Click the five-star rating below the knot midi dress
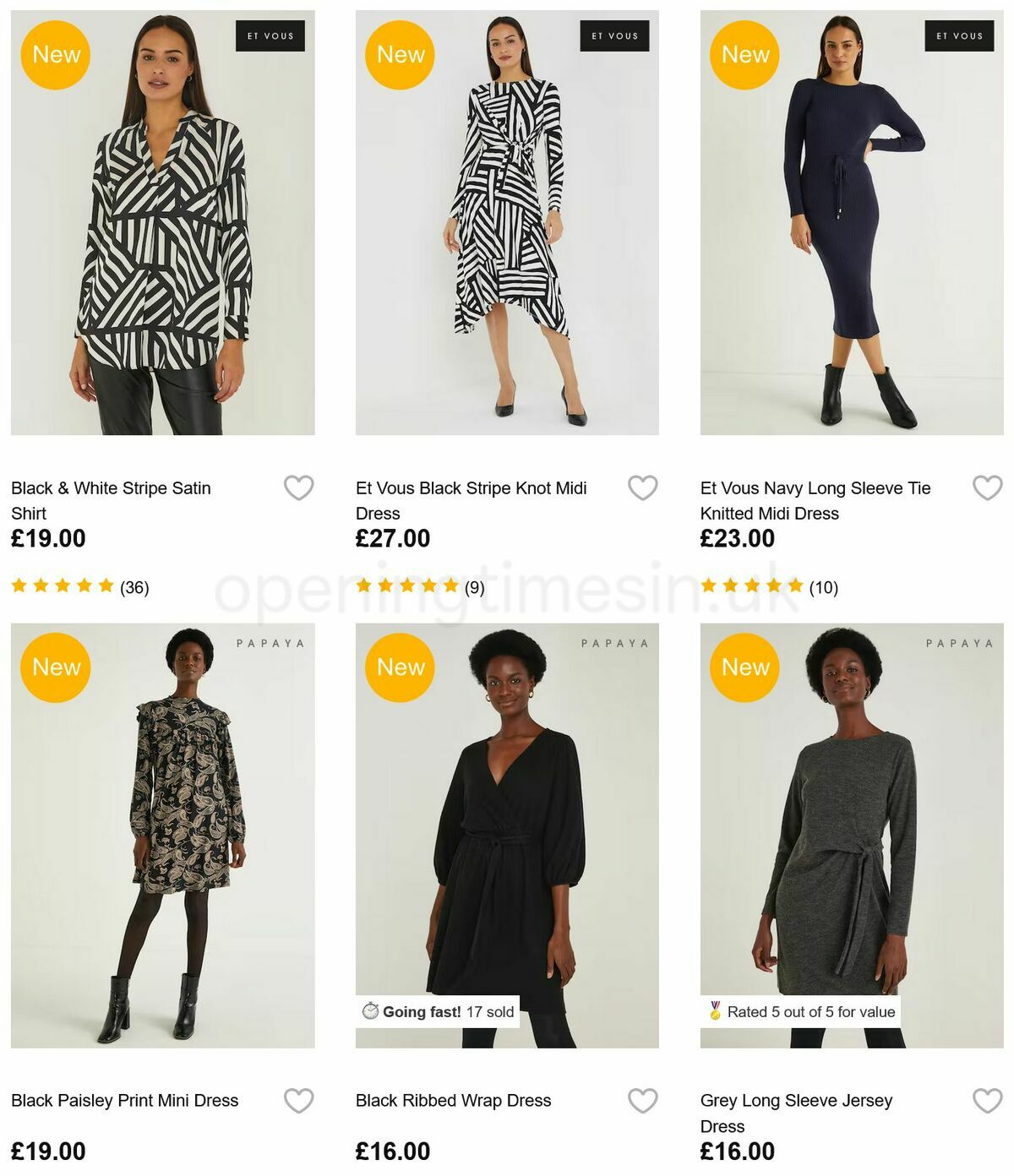 [407, 585]
